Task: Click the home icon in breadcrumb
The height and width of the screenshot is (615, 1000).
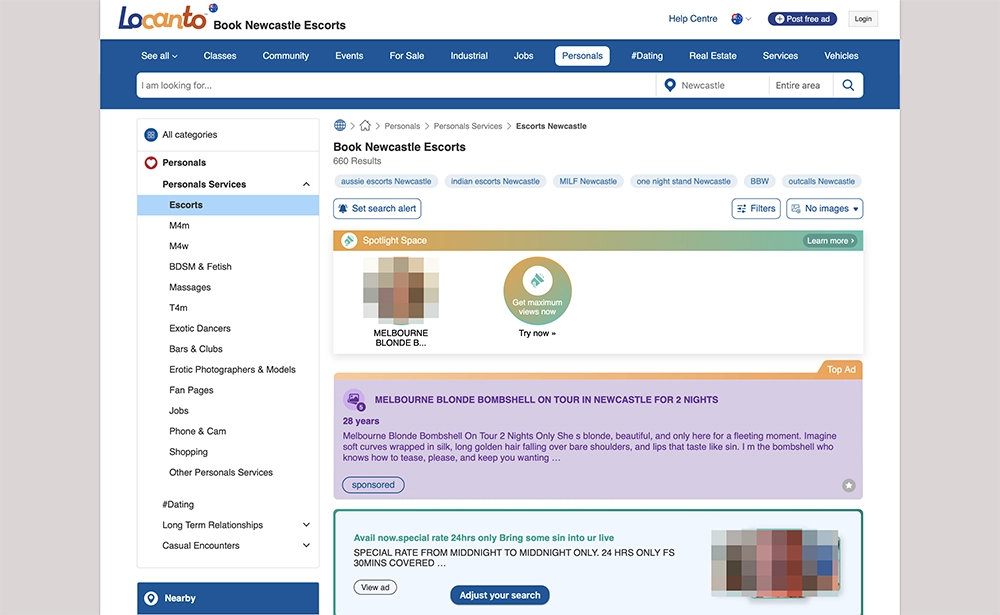Action: [365, 126]
